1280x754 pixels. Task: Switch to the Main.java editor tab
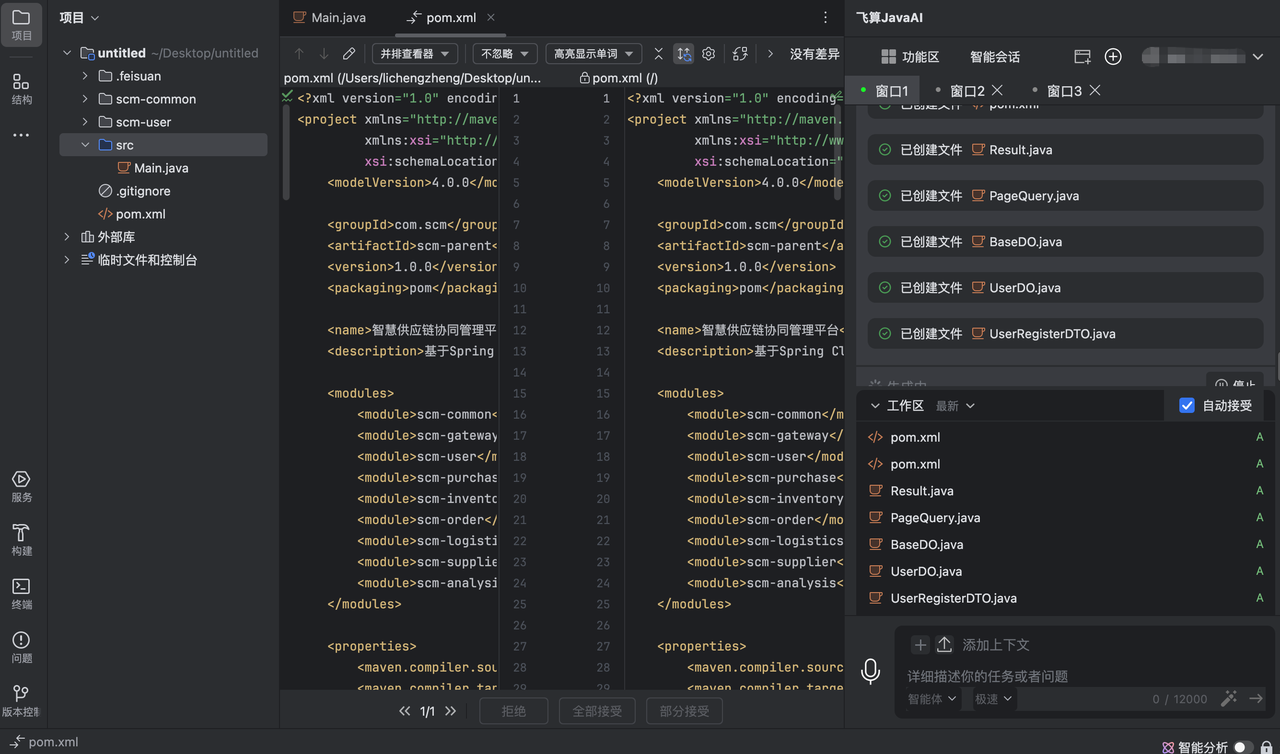point(329,17)
